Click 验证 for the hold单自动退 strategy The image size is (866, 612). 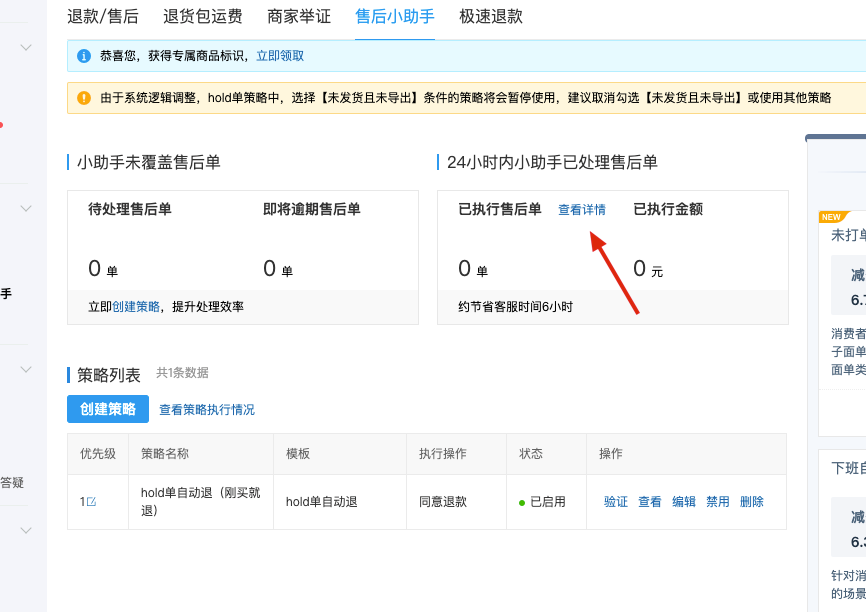click(x=616, y=502)
